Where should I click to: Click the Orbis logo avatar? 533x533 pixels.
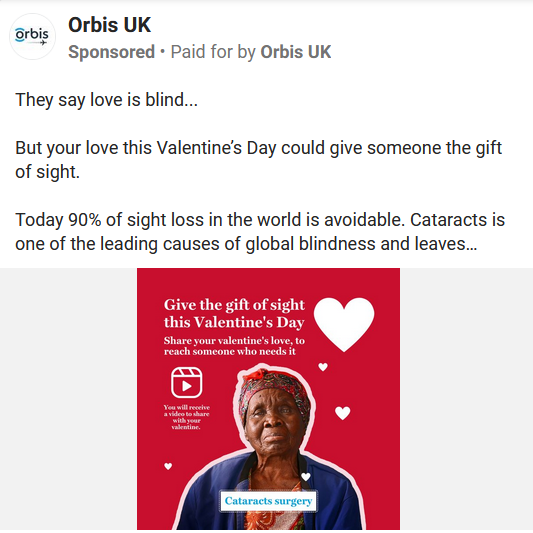click(32, 36)
